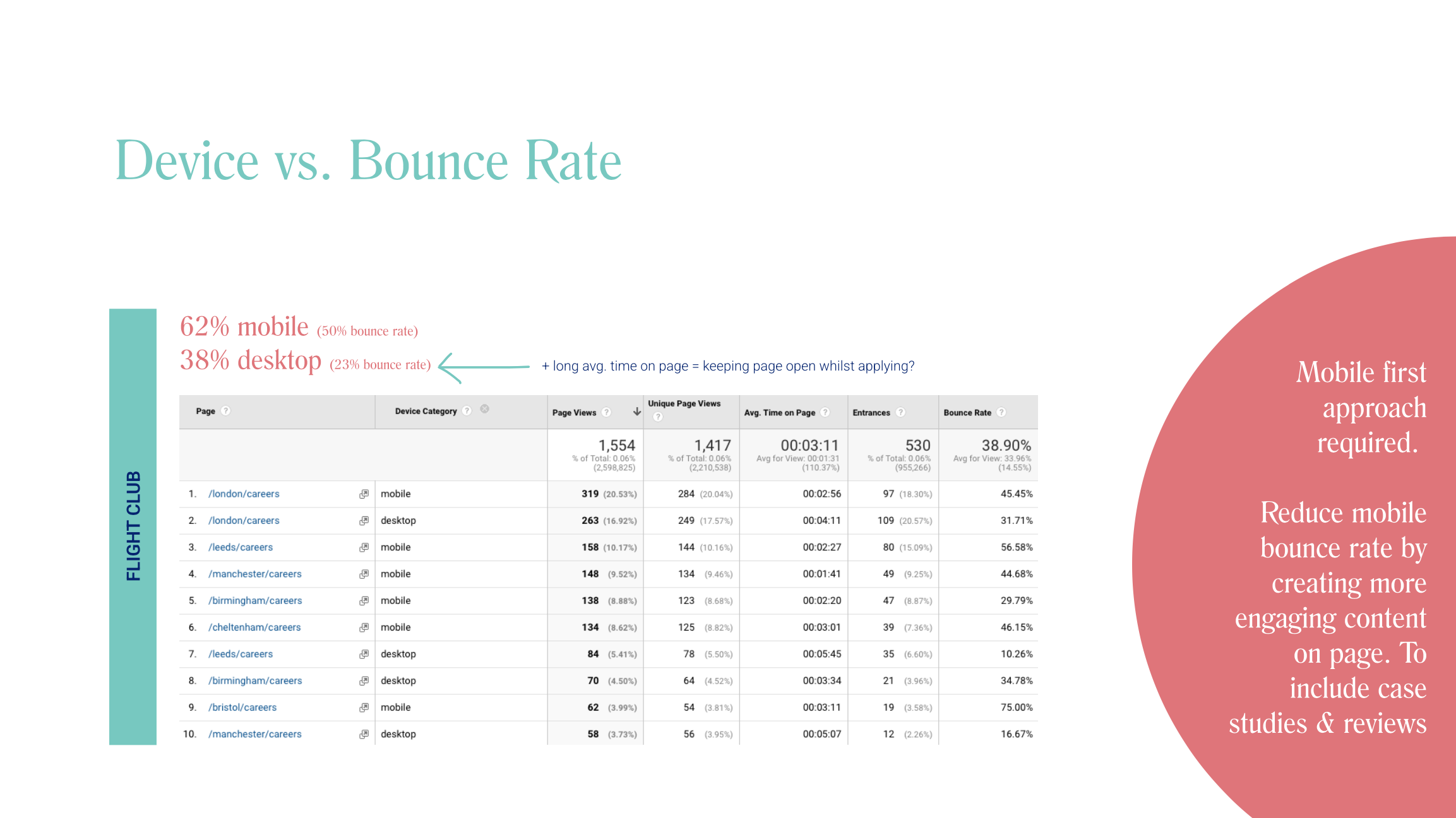The image size is (1456, 818).
Task: Click the open-page icon in row 4 /manchester/careers
Action: click(364, 574)
